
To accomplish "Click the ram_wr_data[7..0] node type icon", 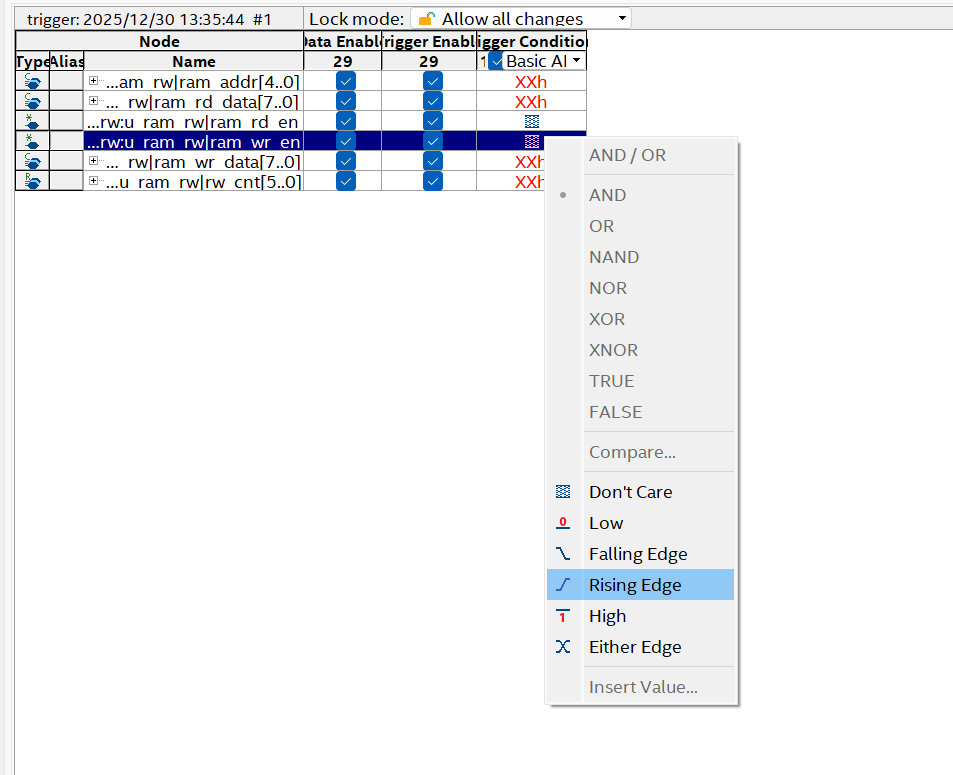I will pos(32,162).
